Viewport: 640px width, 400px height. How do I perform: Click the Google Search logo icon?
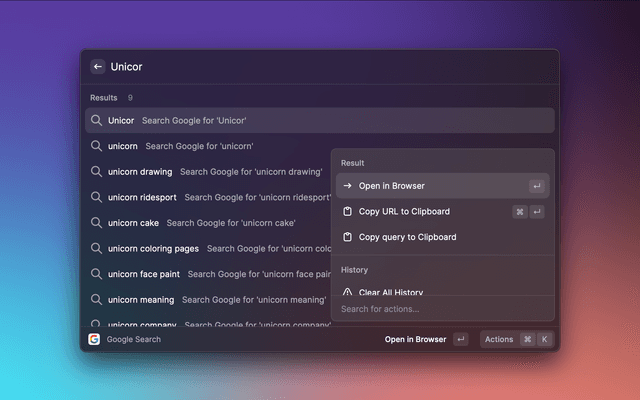point(94,339)
